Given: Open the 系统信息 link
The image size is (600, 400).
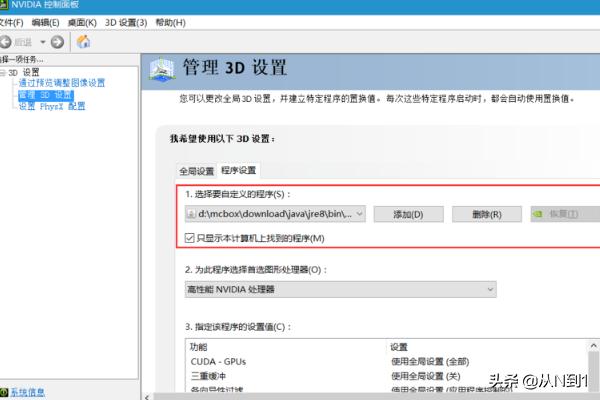Looking at the screenshot, I should point(28,392).
